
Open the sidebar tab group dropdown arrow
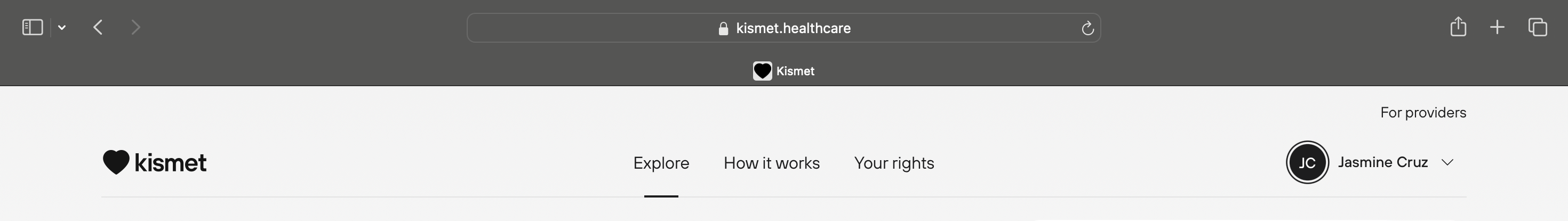62,27
